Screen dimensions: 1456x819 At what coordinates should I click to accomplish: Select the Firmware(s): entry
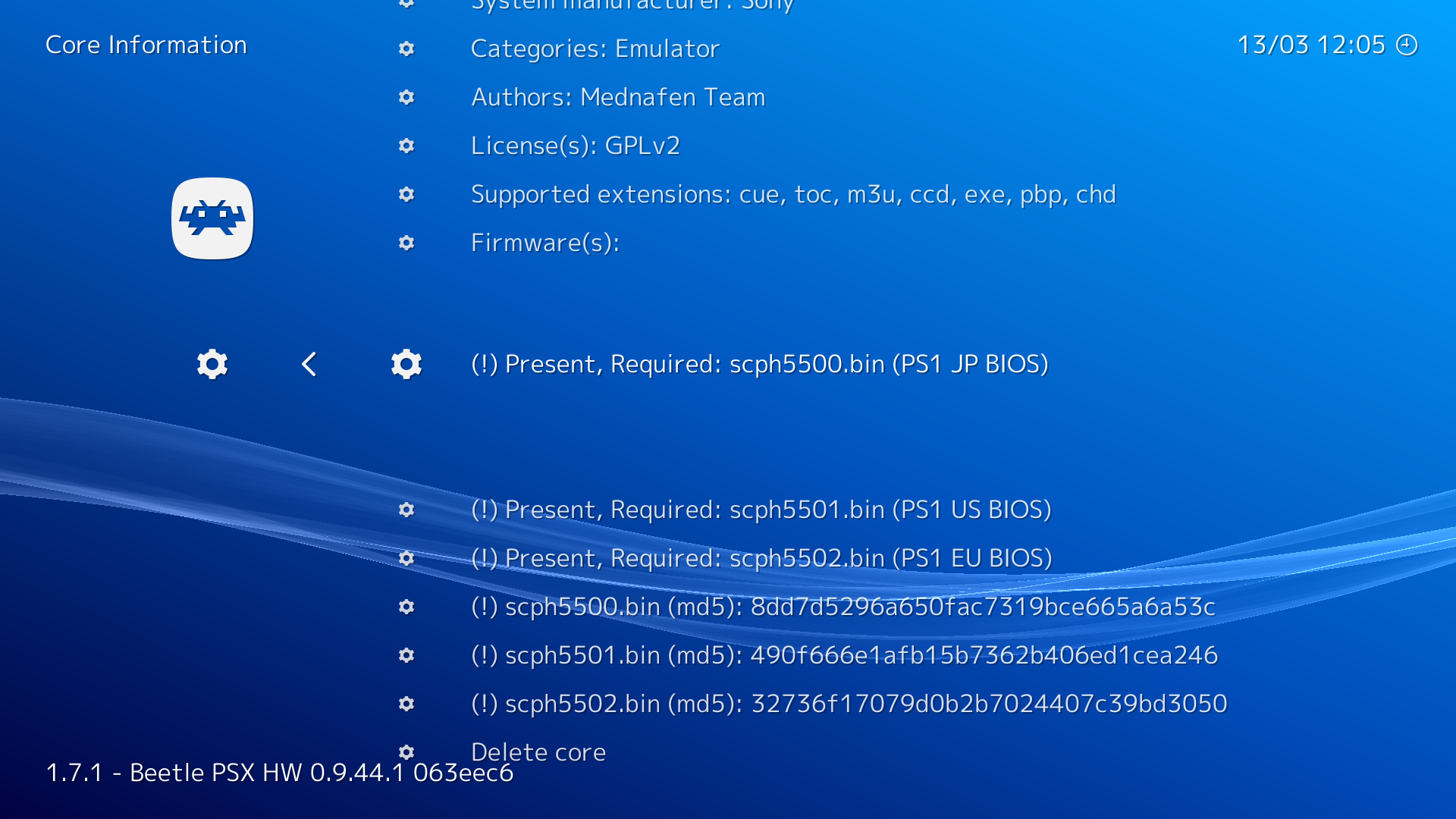(x=545, y=243)
